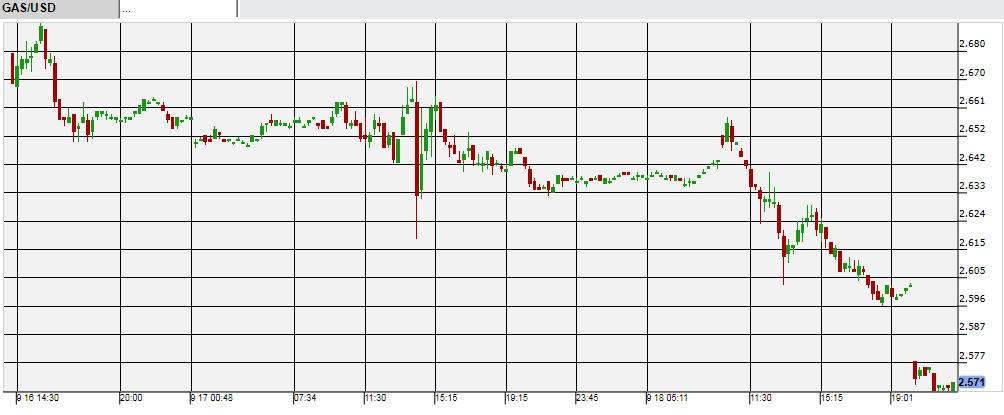Click the 23:45 time axis label
1004x415 pixels.
click(x=587, y=397)
